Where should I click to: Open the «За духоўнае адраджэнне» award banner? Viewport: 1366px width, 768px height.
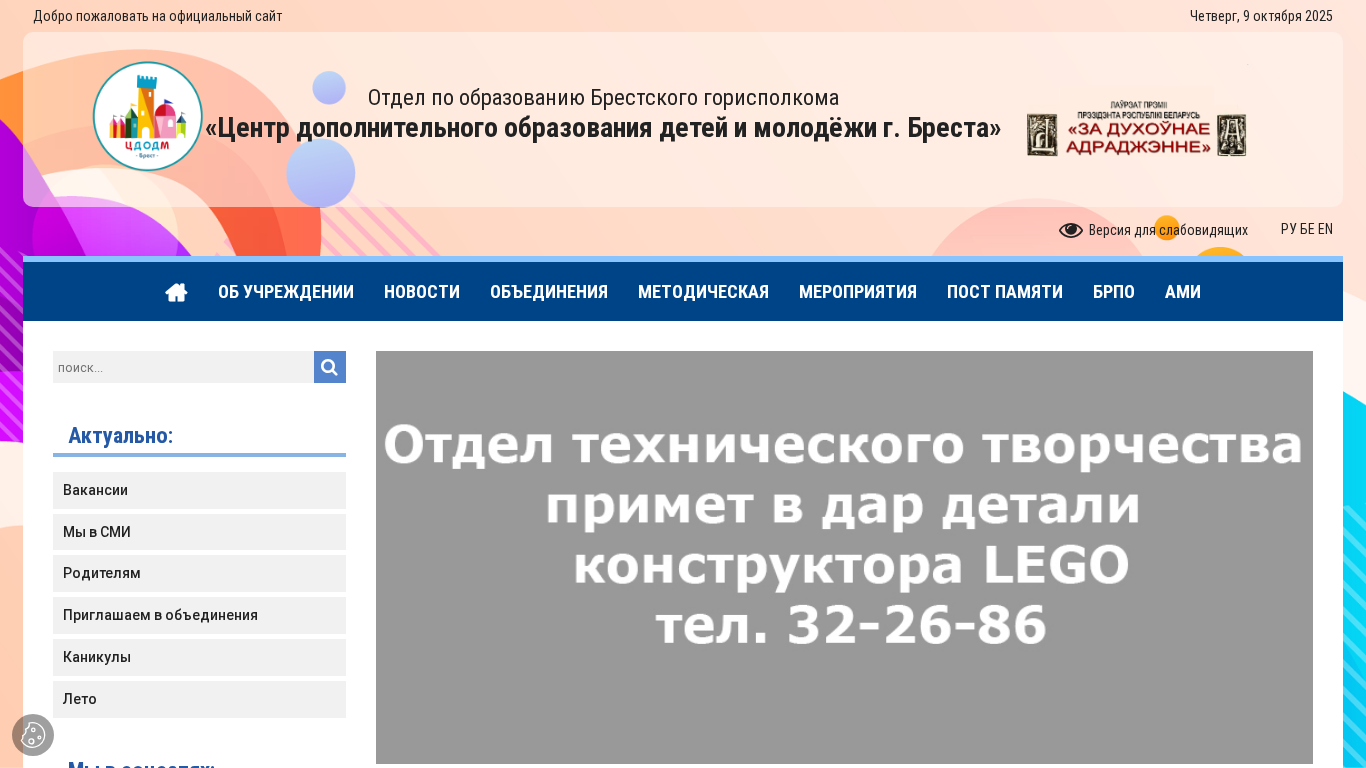tap(1136, 129)
